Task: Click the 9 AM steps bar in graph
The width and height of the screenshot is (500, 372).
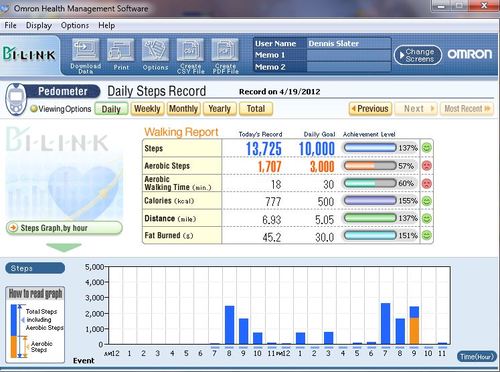Action: [x=244, y=331]
